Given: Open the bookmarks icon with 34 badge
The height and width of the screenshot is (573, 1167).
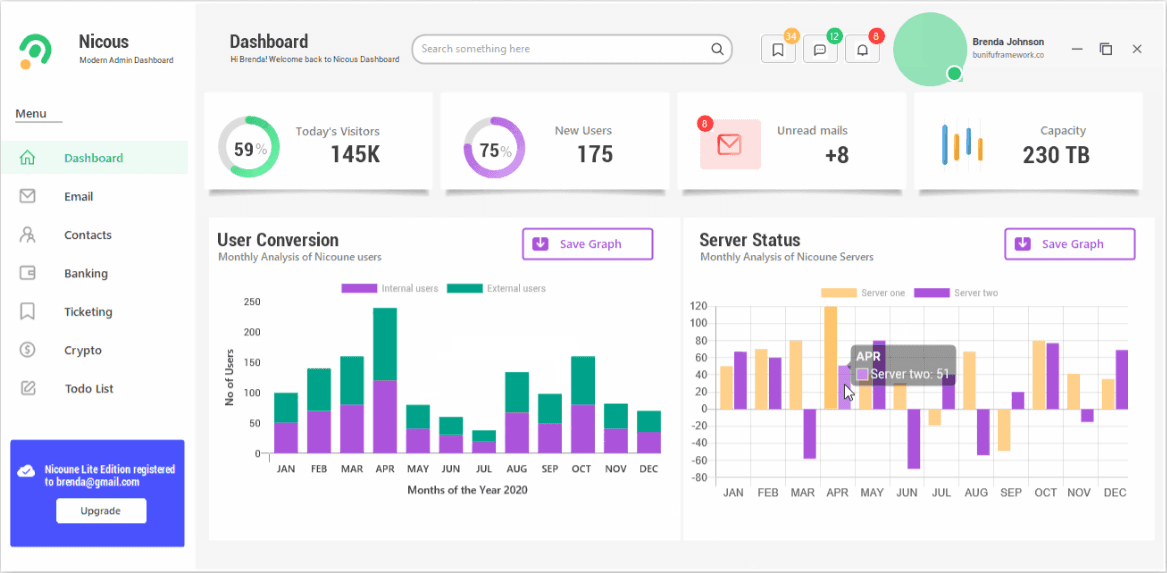Looking at the screenshot, I should [x=778, y=50].
